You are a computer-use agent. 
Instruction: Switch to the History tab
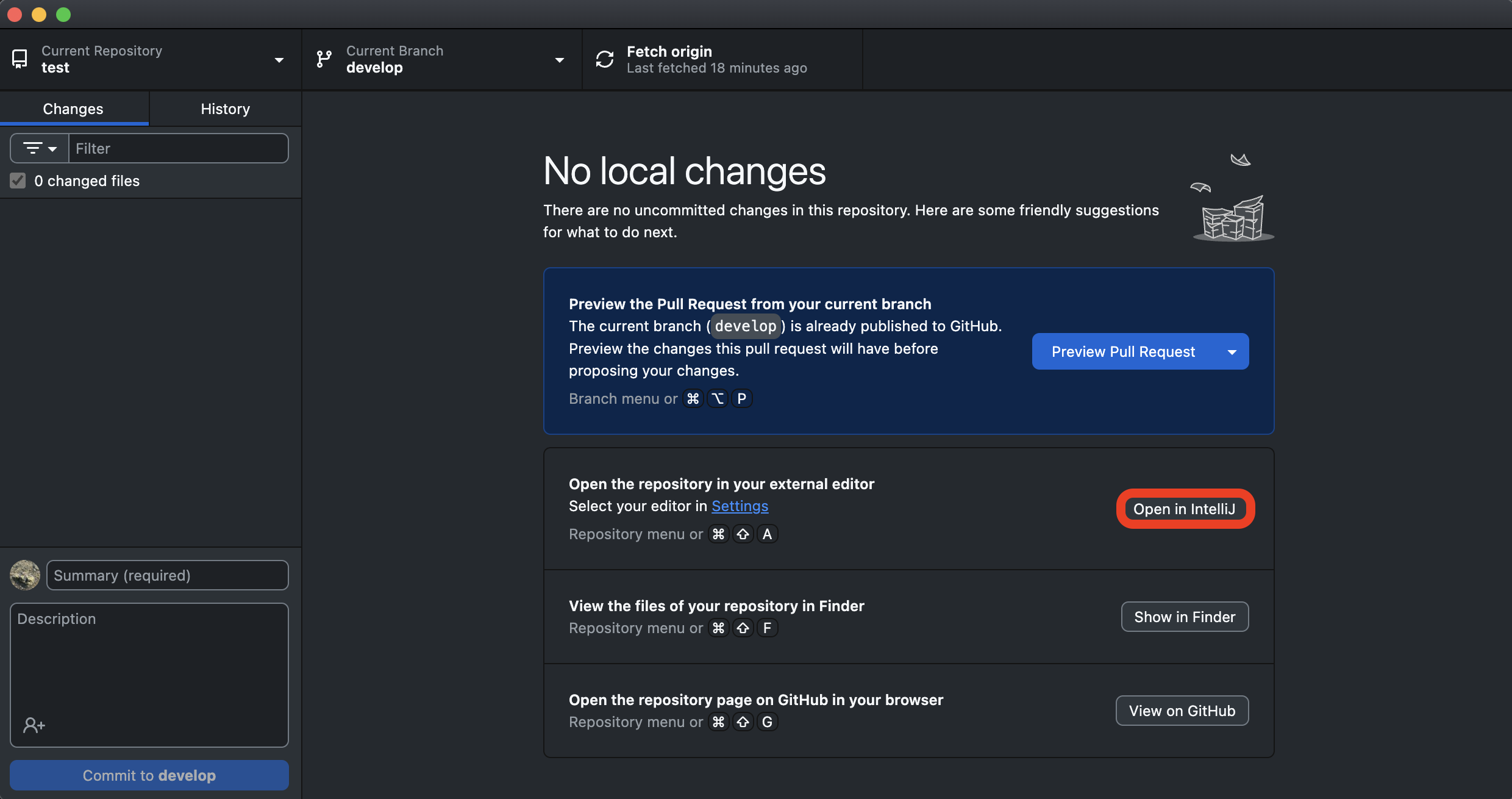225,109
